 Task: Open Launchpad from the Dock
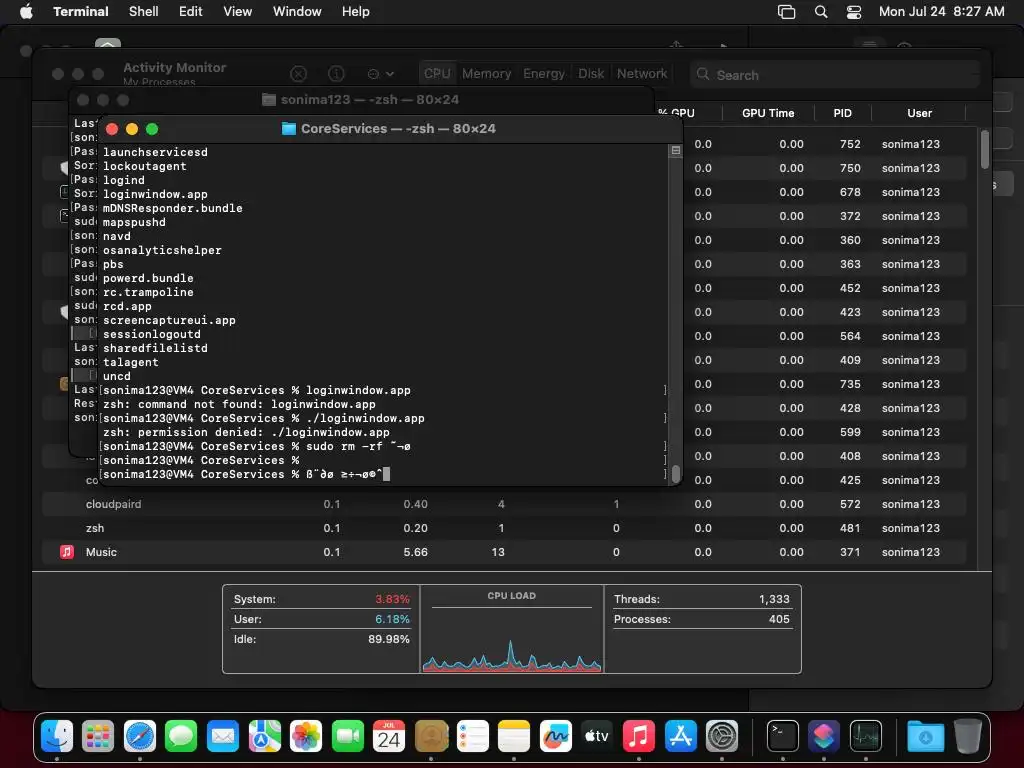coord(98,736)
